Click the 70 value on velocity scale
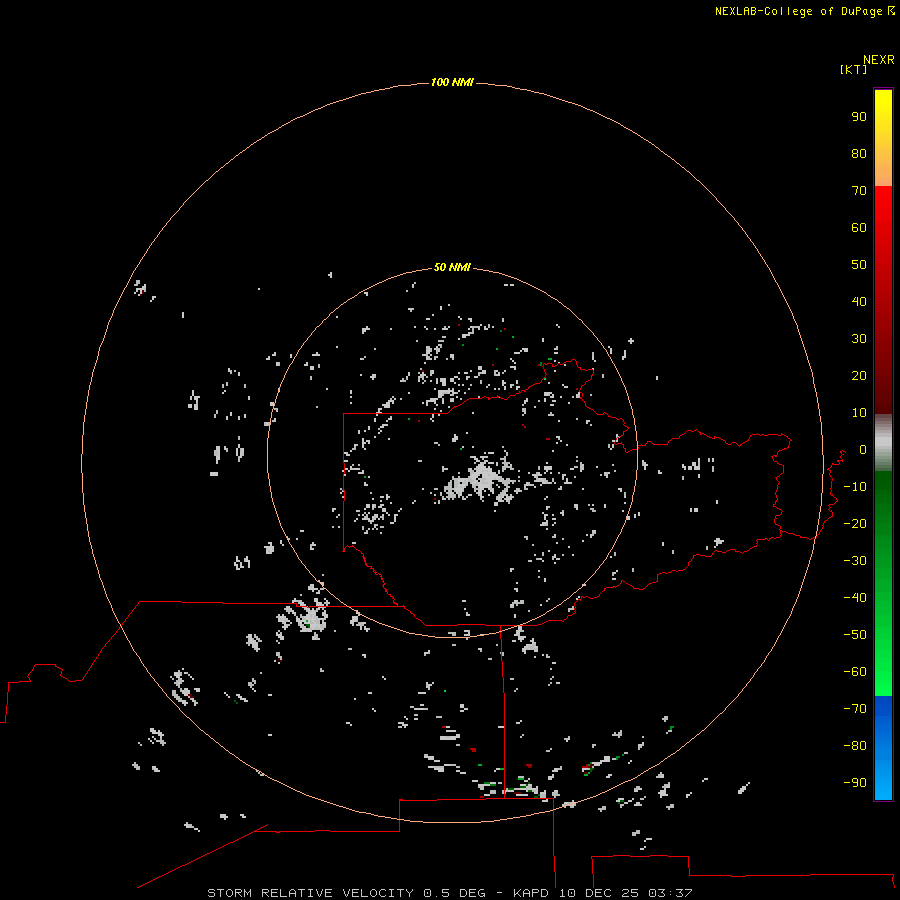Screen dimensions: 900x900 859,191
